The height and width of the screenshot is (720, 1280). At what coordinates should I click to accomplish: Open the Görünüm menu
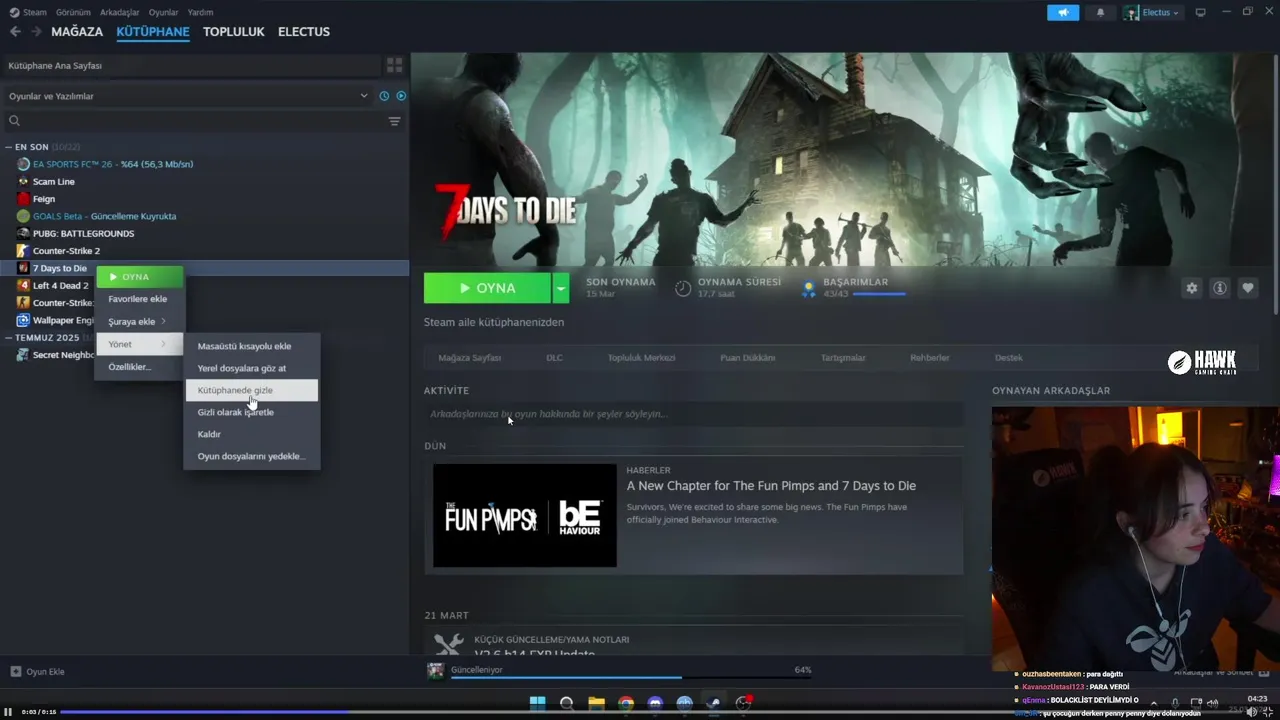(x=74, y=12)
